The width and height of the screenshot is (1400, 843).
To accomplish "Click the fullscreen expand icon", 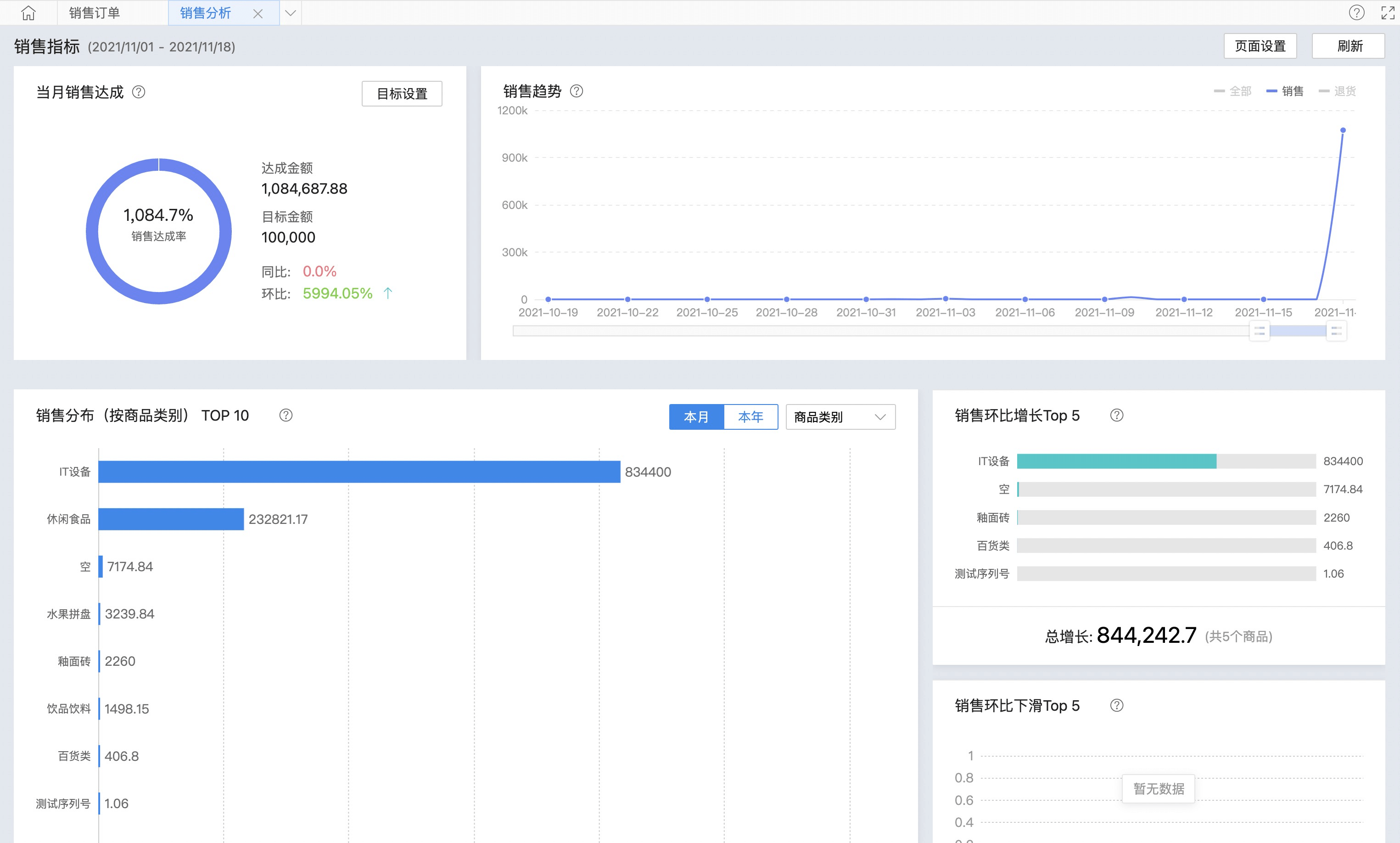I will click(1388, 12).
